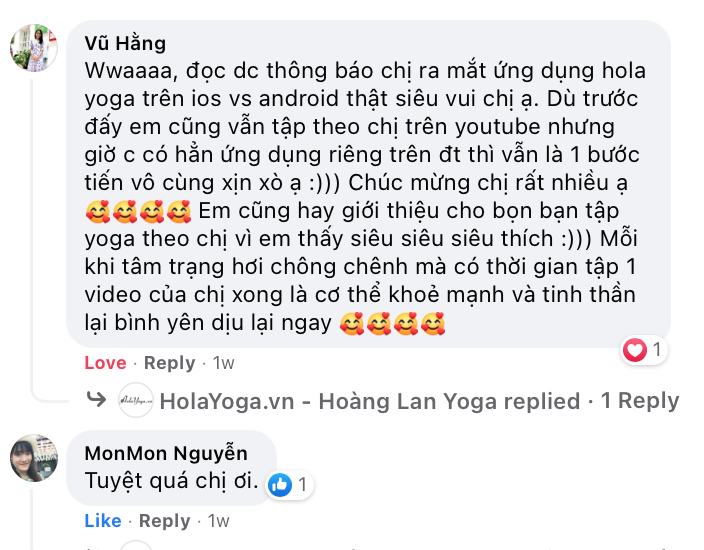Open Vũ Hằng's profile picture
Image resolution: width=704 pixels, height=550 pixels.
(34, 48)
